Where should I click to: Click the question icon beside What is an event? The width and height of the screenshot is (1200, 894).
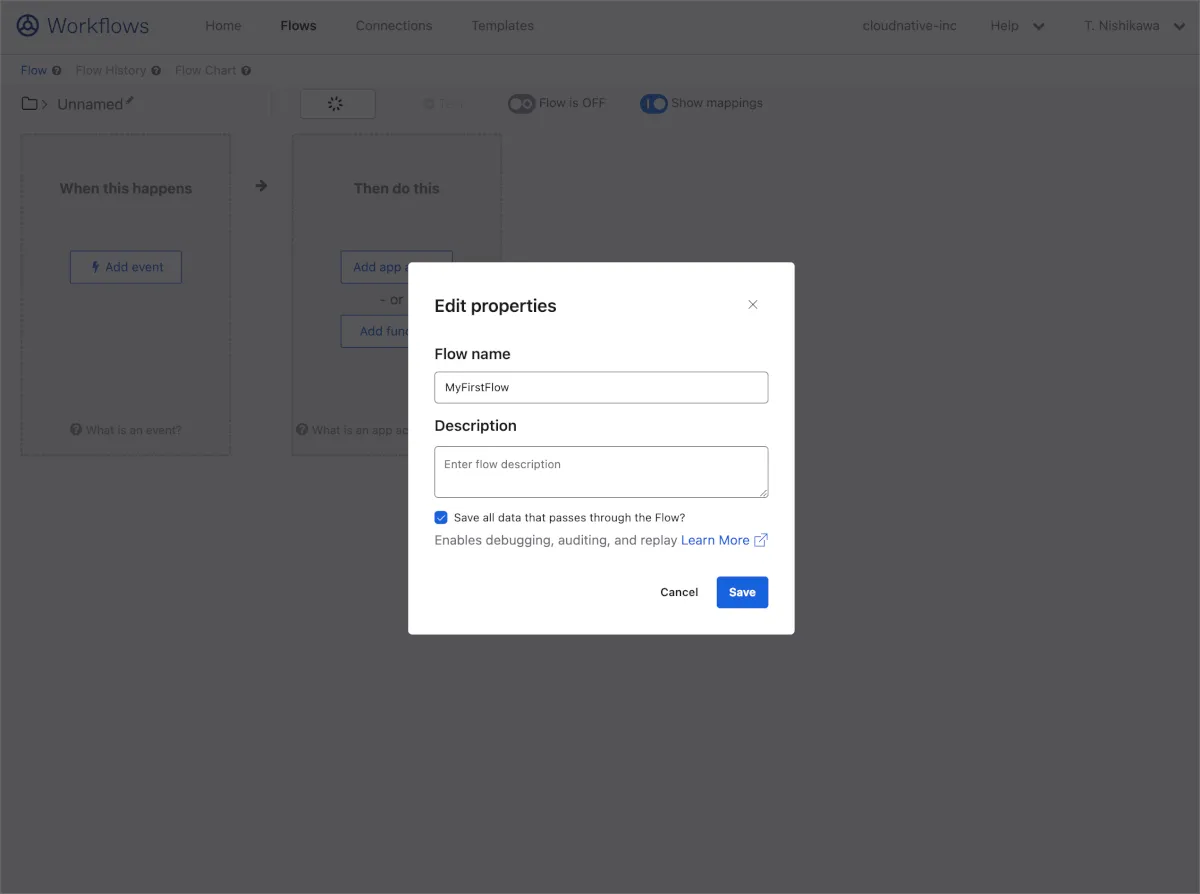tap(76, 430)
